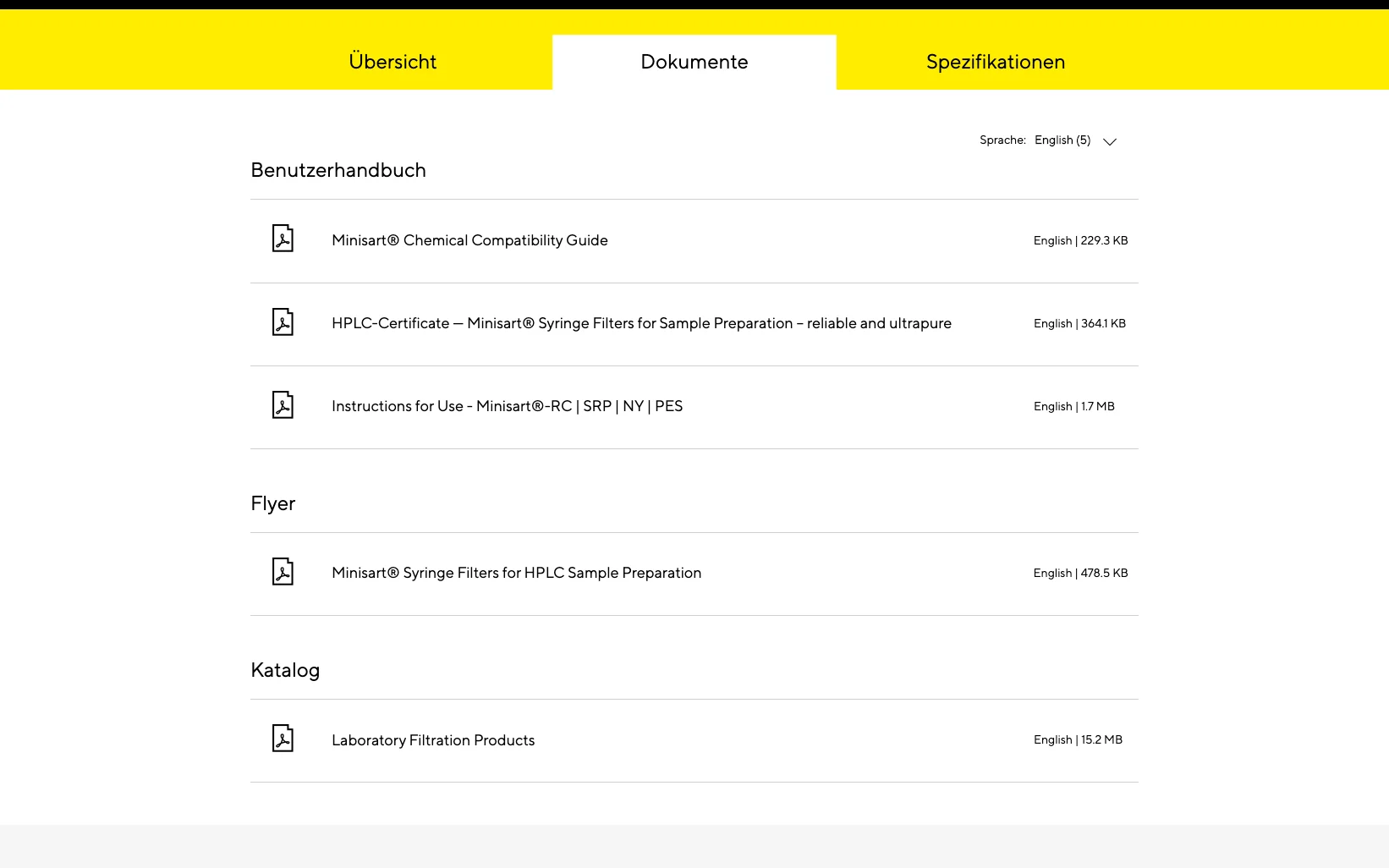The width and height of the screenshot is (1389, 868).
Task: Click PDF icon for Chemical Compatibility Guide
Action: (x=283, y=239)
